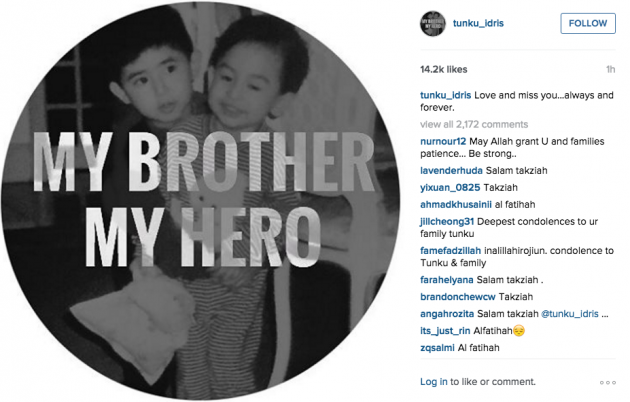Screen dimensions: 630x402
Task: Open the three-dot more options menu
Action: (x=608, y=382)
